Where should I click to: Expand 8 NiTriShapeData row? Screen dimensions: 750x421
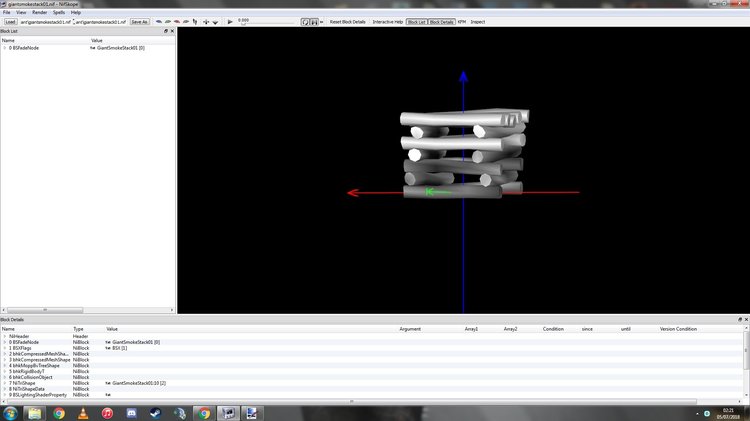(5, 389)
